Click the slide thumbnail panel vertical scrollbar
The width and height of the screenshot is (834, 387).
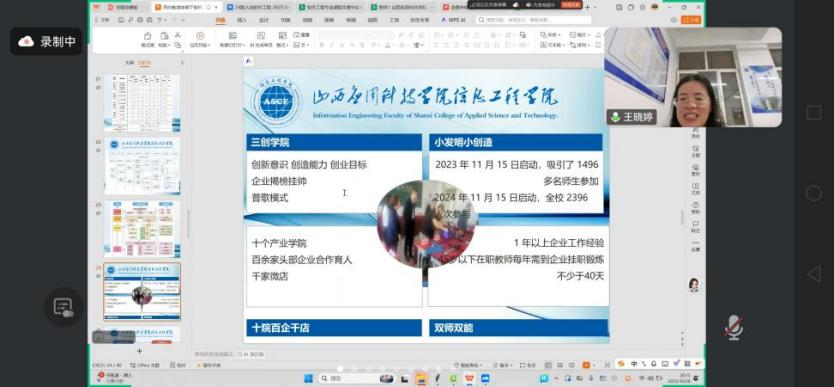[x=188, y=223]
